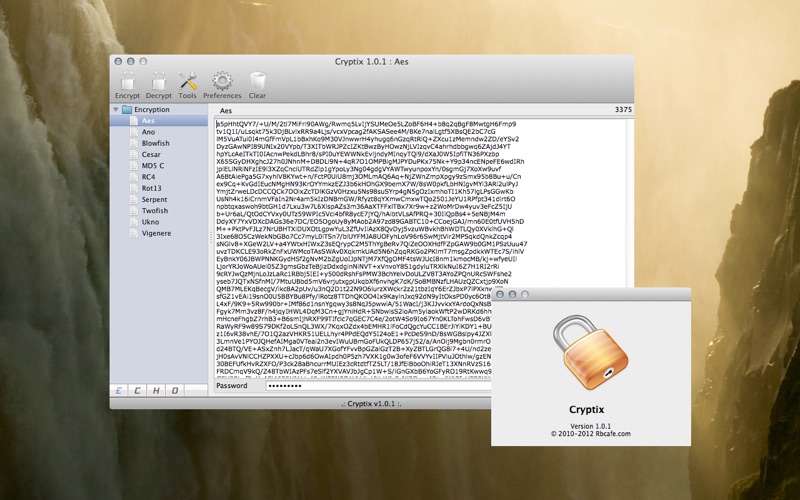Screen dimensions: 800x500
Task: Select the Aes algorithm in sidebar
Action: [159, 120]
